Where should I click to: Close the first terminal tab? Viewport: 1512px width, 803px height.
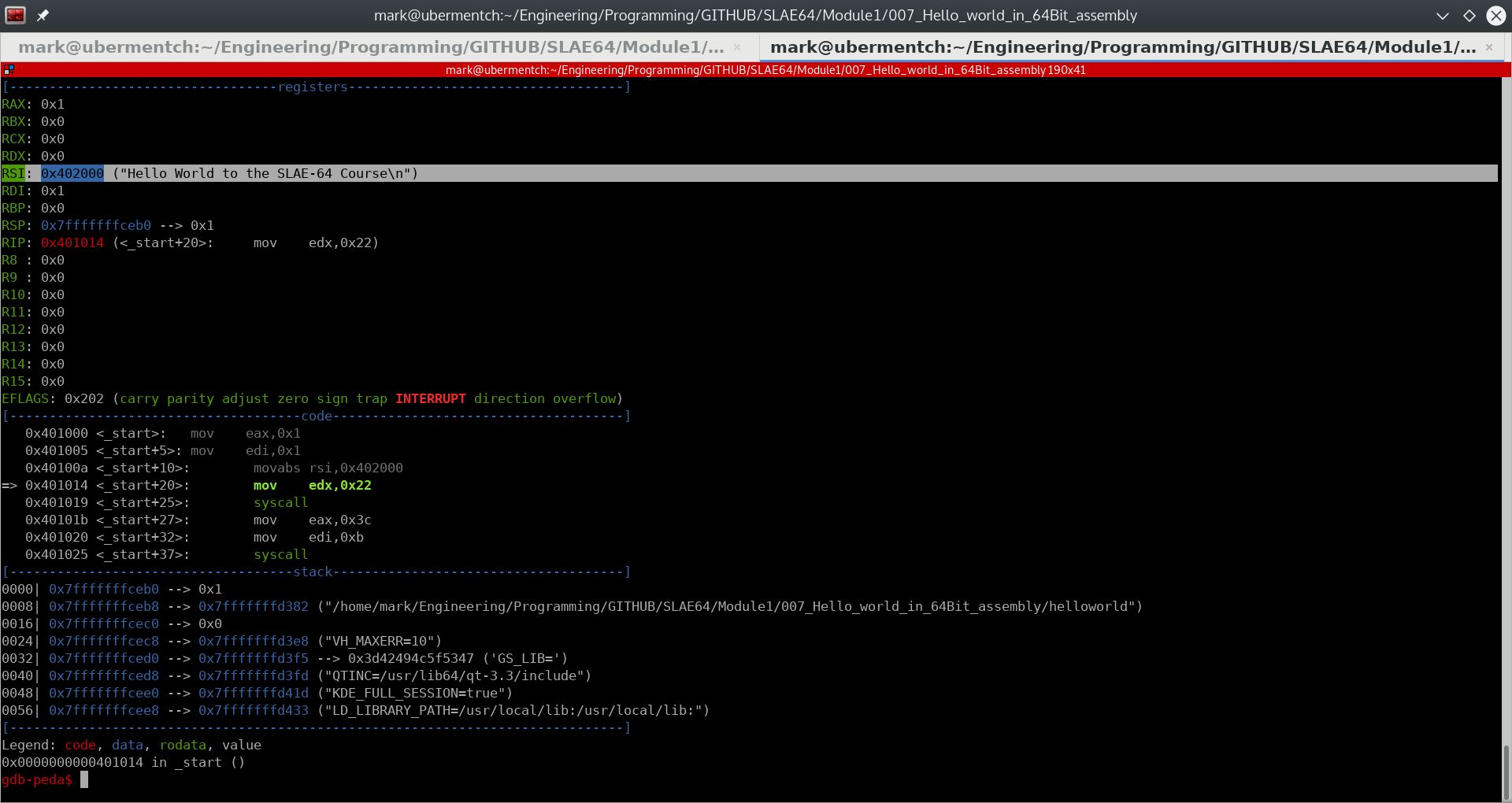tap(737, 47)
